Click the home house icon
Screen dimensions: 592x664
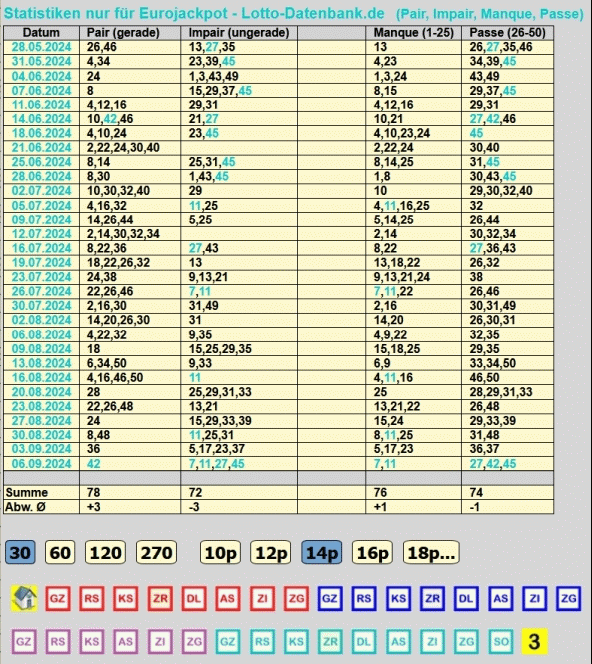point(24,598)
